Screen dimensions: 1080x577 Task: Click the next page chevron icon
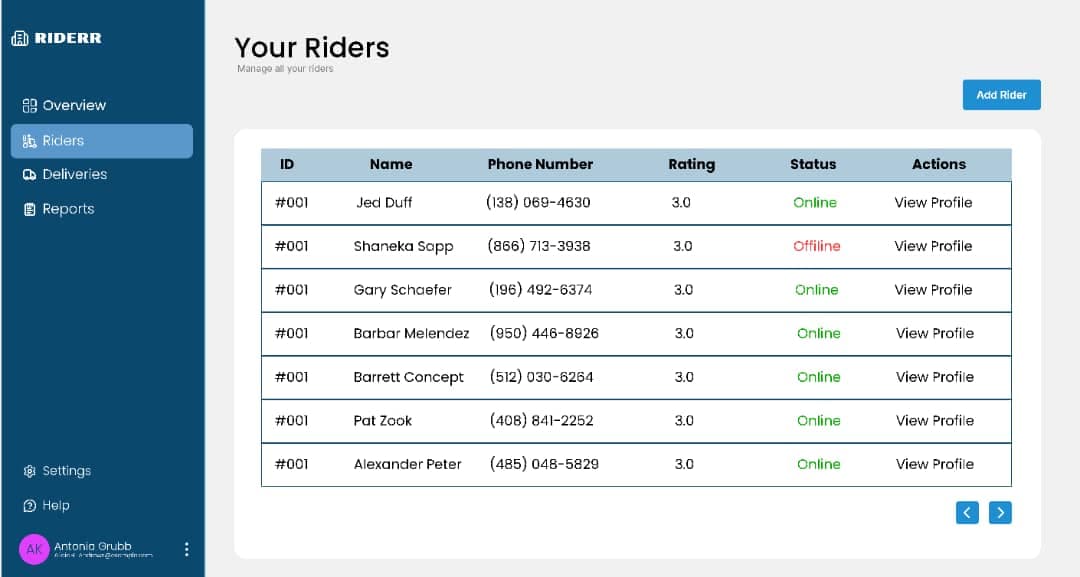click(x=1000, y=512)
